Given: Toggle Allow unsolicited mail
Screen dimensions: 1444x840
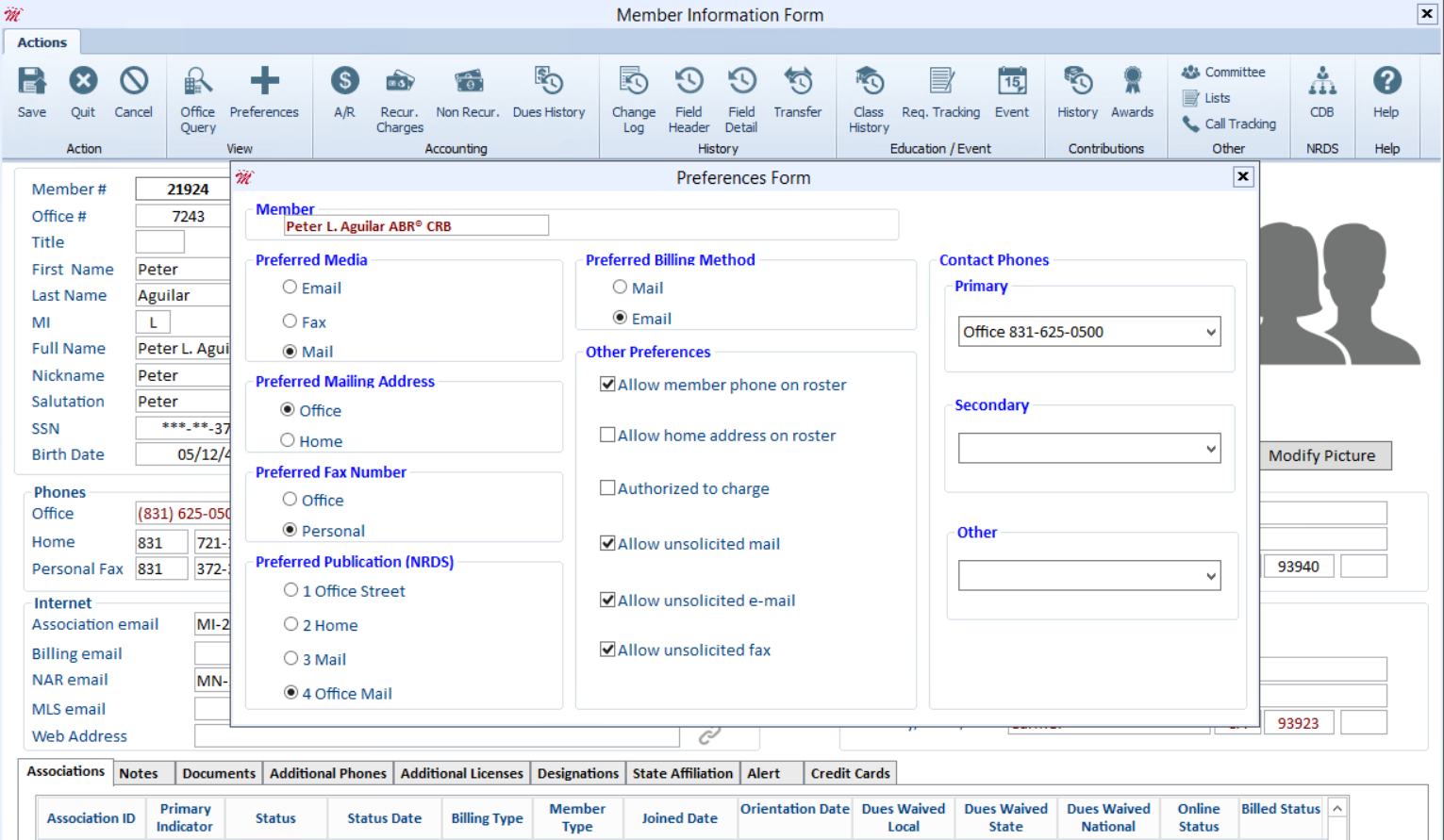Looking at the screenshot, I should [x=608, y=543].
